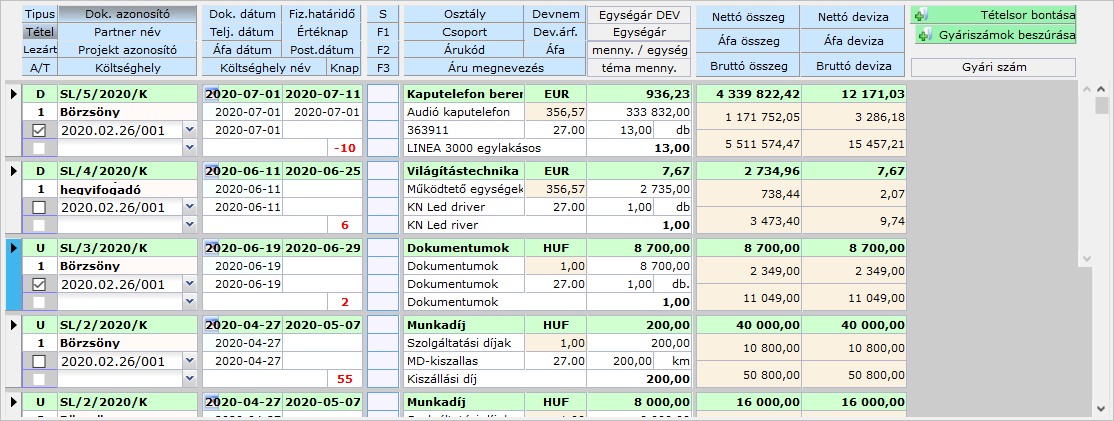Select row arrow marker for SL/4/2020/K
This screenshot has width=1114, height=421.
(x=13, y=171)
